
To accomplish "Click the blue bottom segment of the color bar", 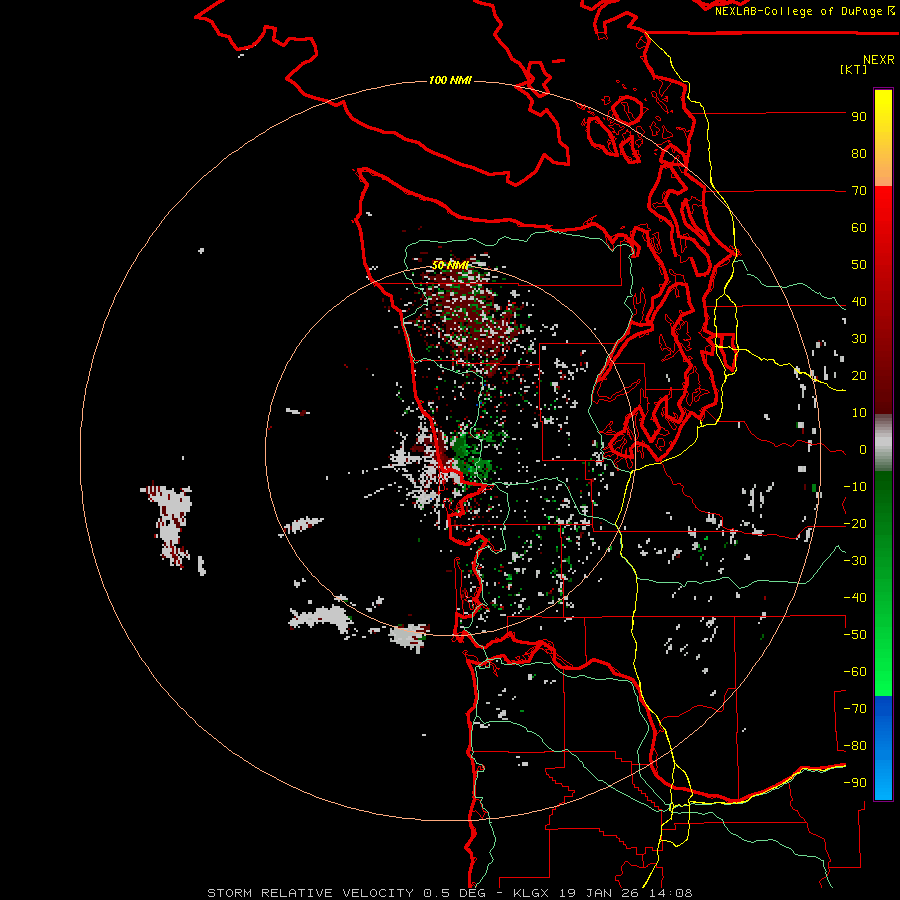I will coord(883,748).
